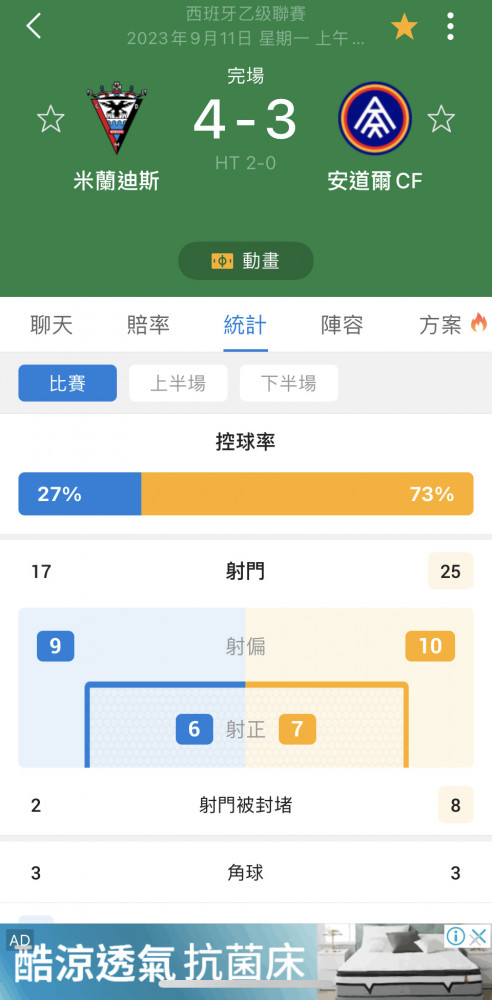Favorite the 安道爾 CF team star
Image resolution: width=492 pixels, height=1000 pixels.
pyautogui.click(x=441, y=119)
